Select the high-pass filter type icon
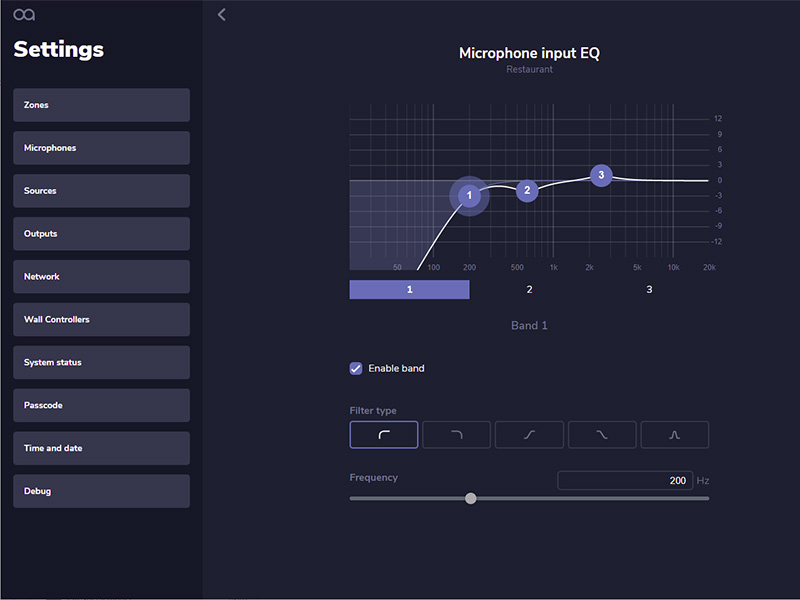 [x=384, y=434]
